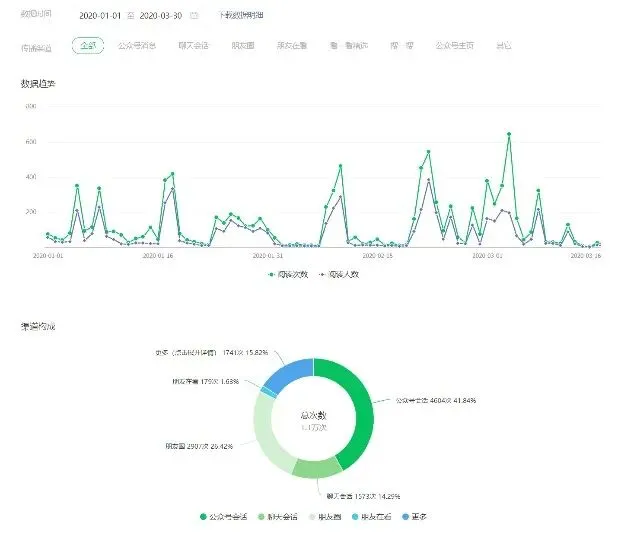Click the 聊天会话 1573次 14.29% label

363,496
